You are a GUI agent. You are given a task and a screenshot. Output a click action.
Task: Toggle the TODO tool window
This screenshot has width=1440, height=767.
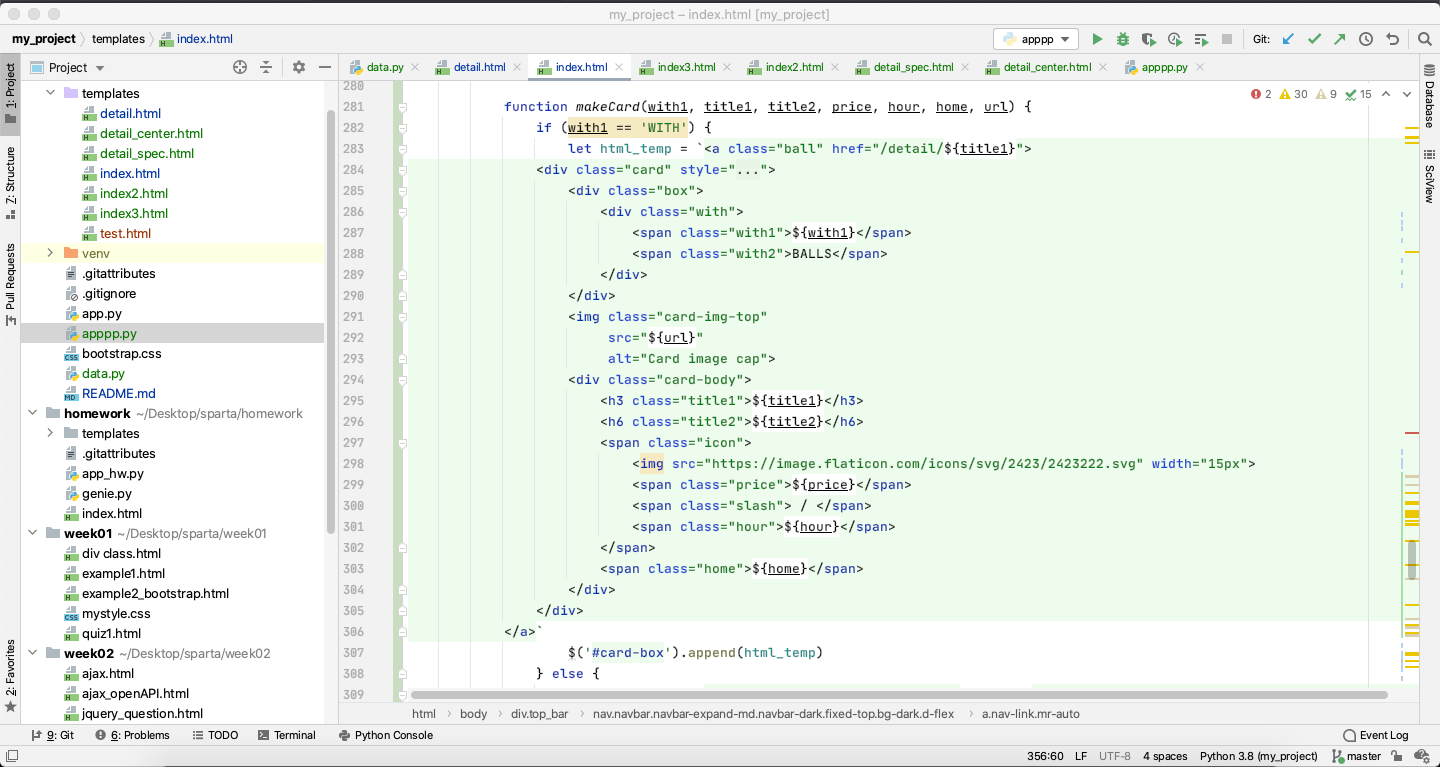coord(214,735)
